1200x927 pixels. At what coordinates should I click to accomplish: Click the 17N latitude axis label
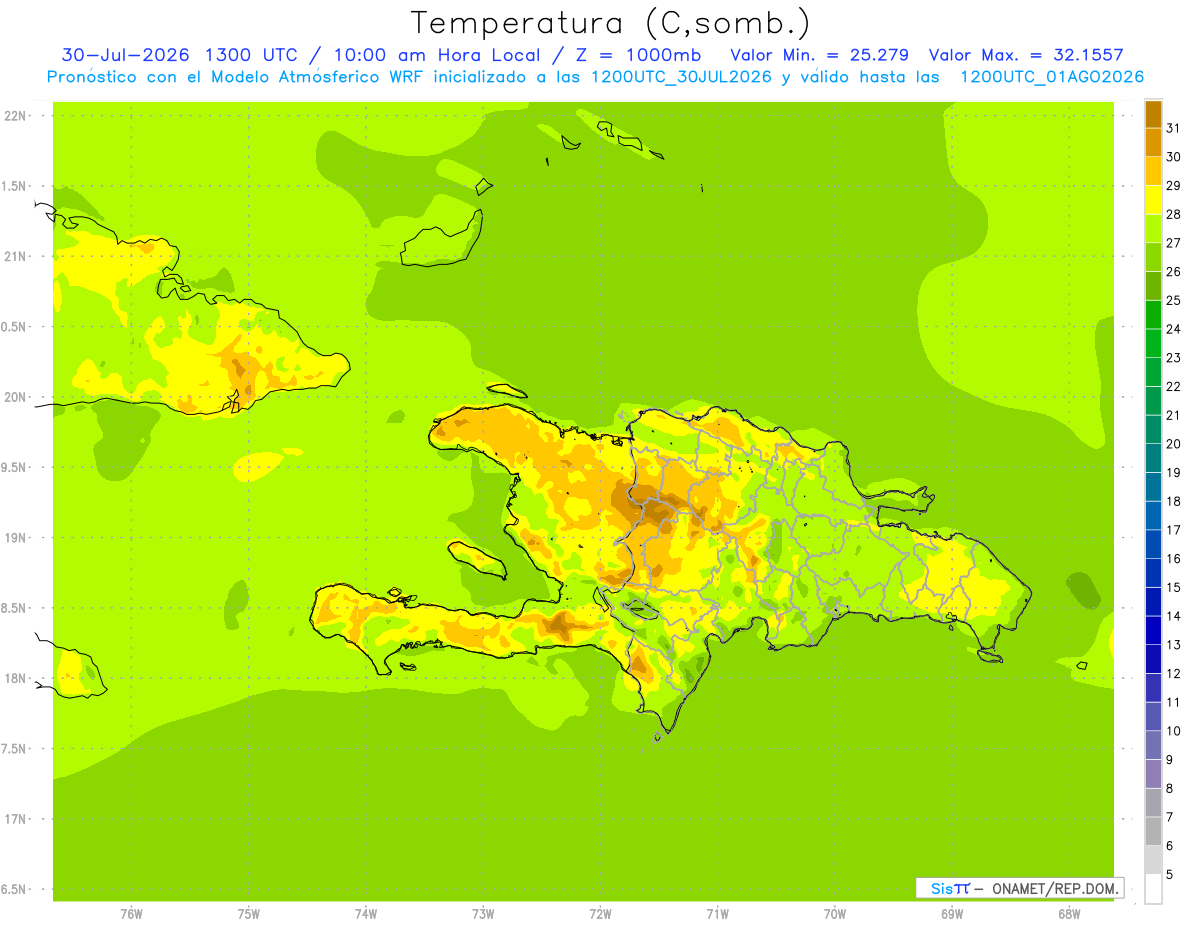(x=16, y=818)
